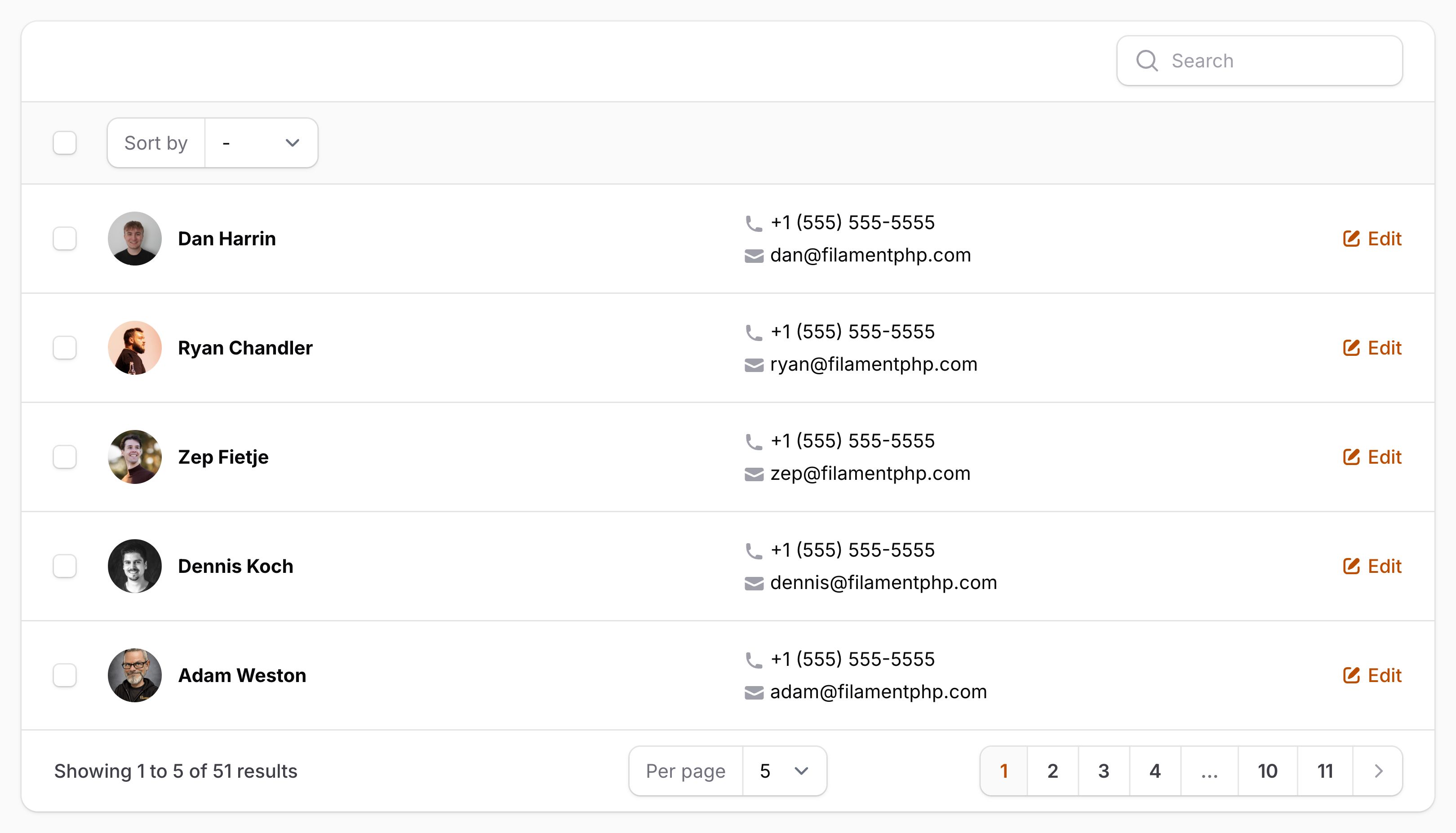Go to next page with arrow
Image resolution: width=1456 pixels, height=833 pixels.
pyautogui.click(x=1378, y=771)
